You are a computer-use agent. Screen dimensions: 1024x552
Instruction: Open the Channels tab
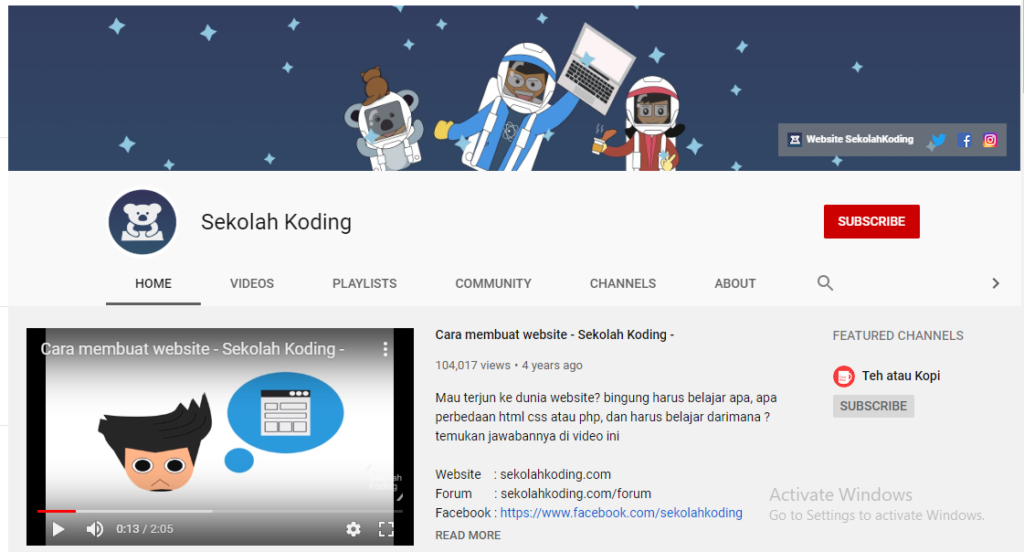(x=623, y=284)
